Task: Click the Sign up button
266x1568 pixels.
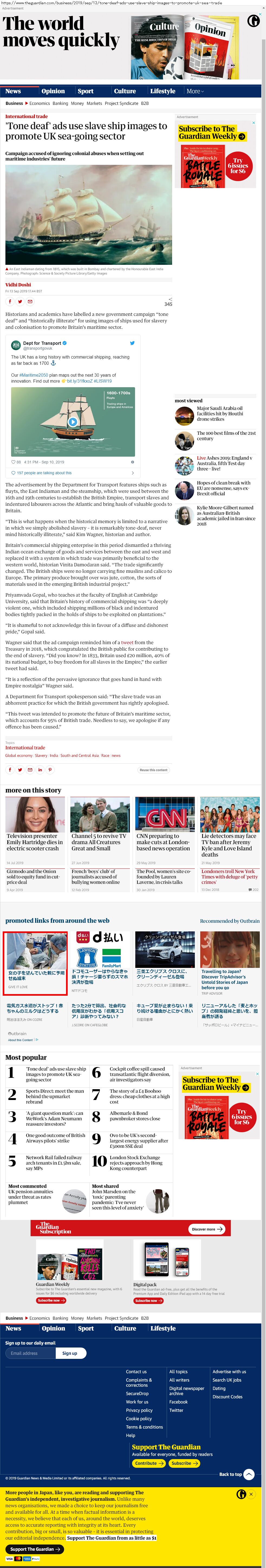Action: coord(70,1353)
